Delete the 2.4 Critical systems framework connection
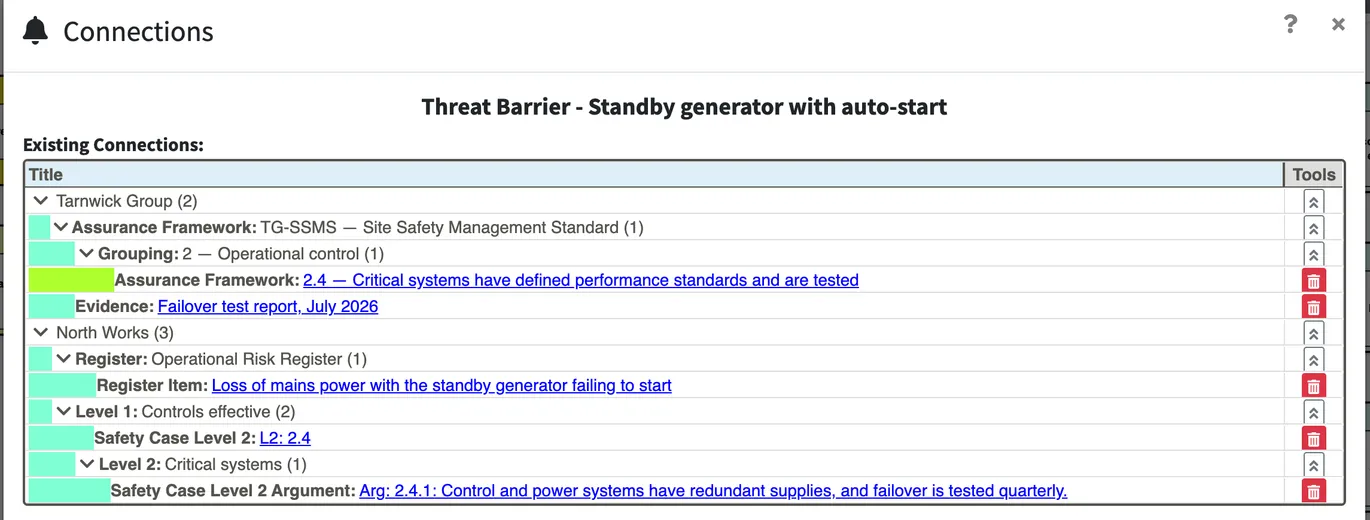This screenshot has height=520, width=1370. tap(1314, 281)
